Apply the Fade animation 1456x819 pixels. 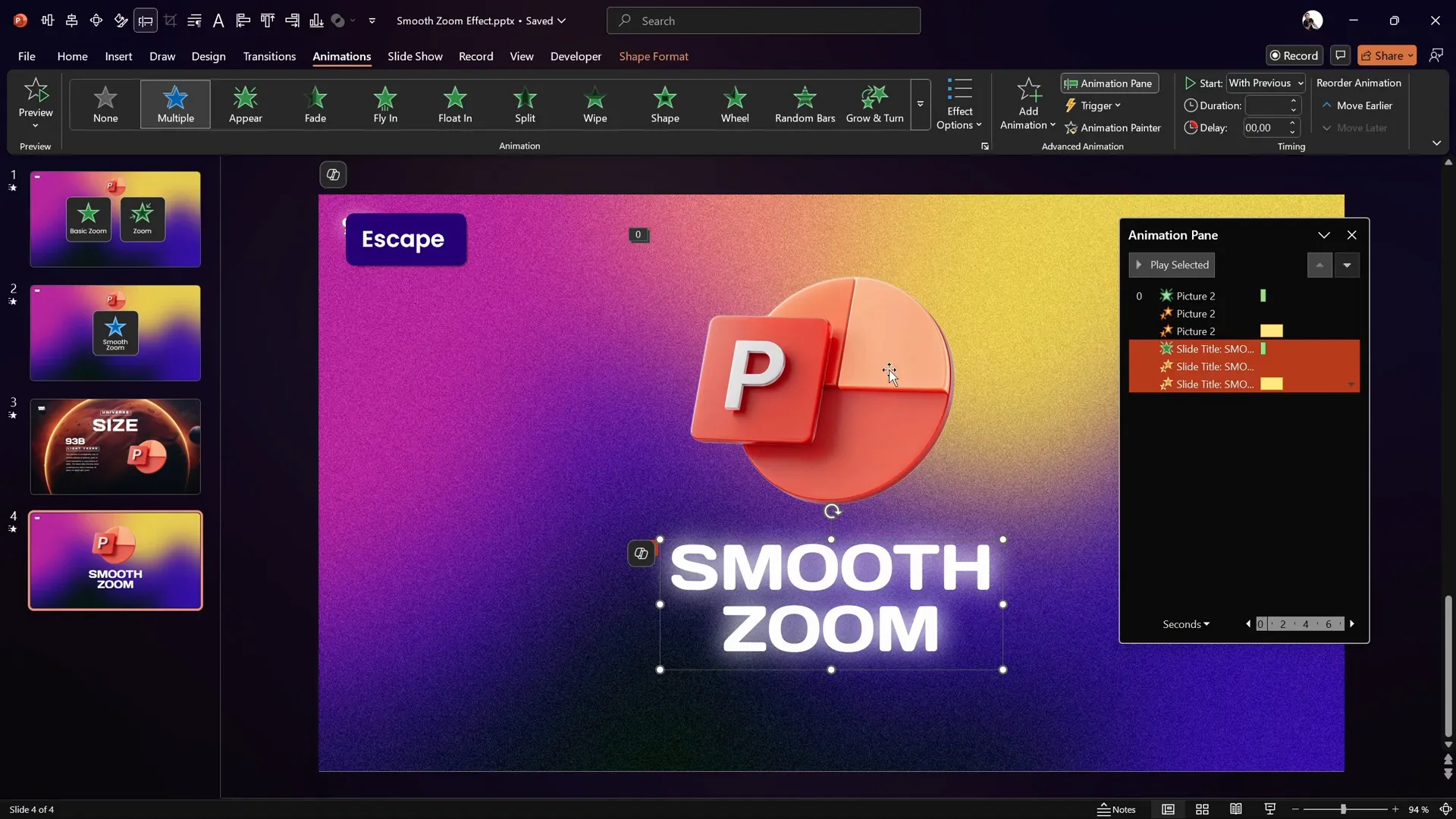(x=315, y=105)
